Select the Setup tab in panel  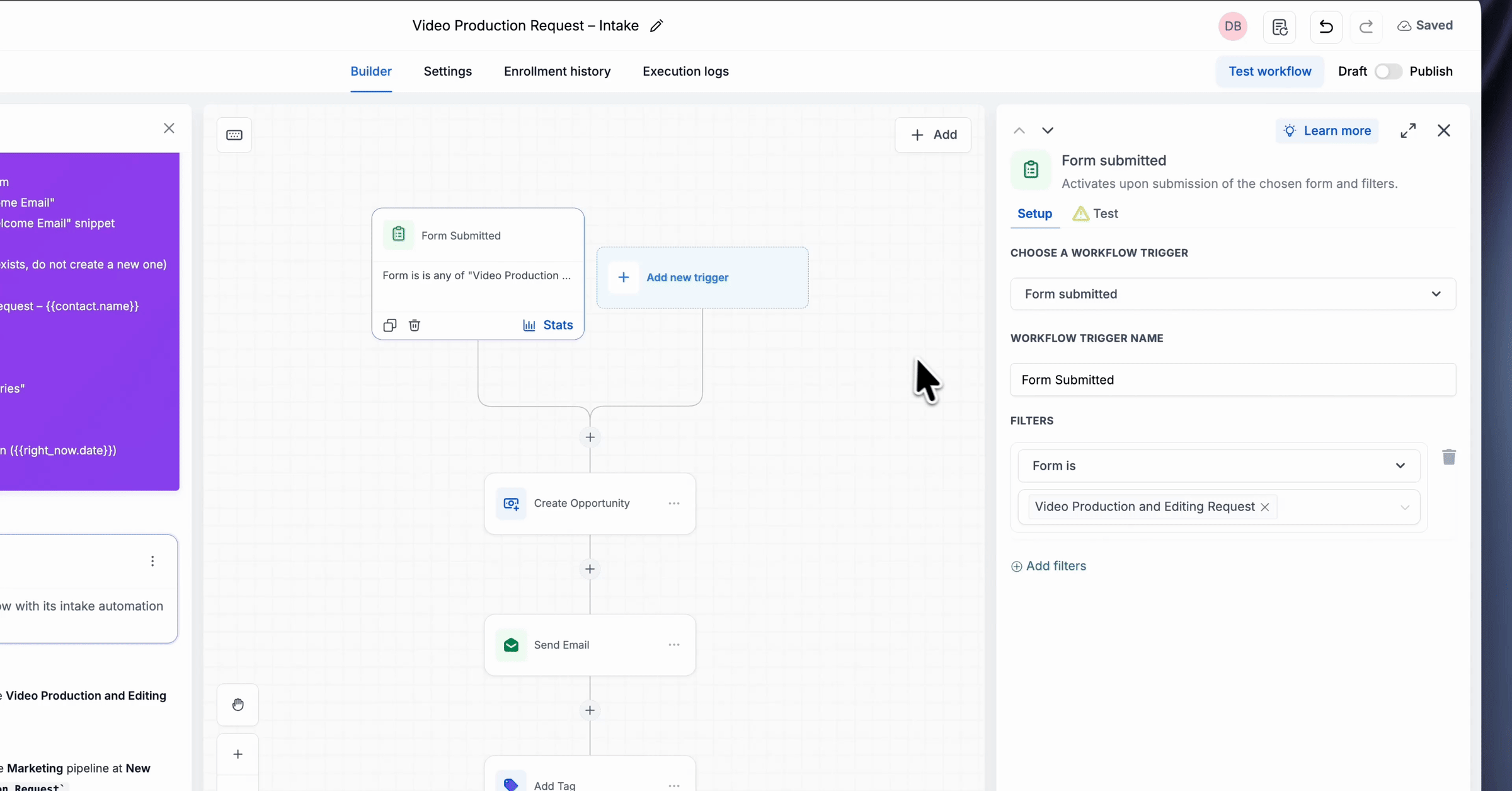1034,214
